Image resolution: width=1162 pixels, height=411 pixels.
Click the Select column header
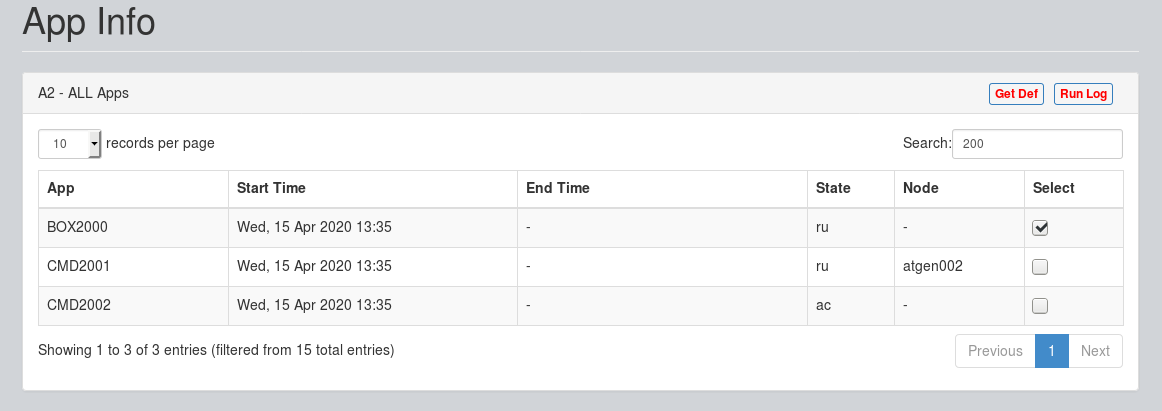(1074, 189)
